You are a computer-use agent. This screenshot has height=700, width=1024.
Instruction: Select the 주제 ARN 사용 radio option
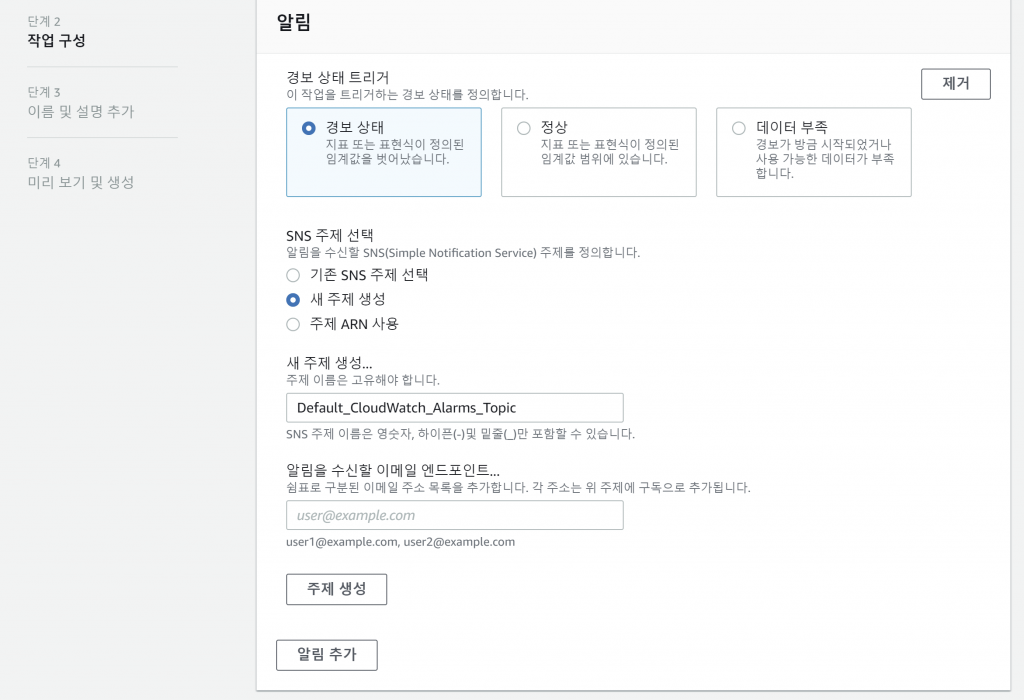click(x=293, y=324)
